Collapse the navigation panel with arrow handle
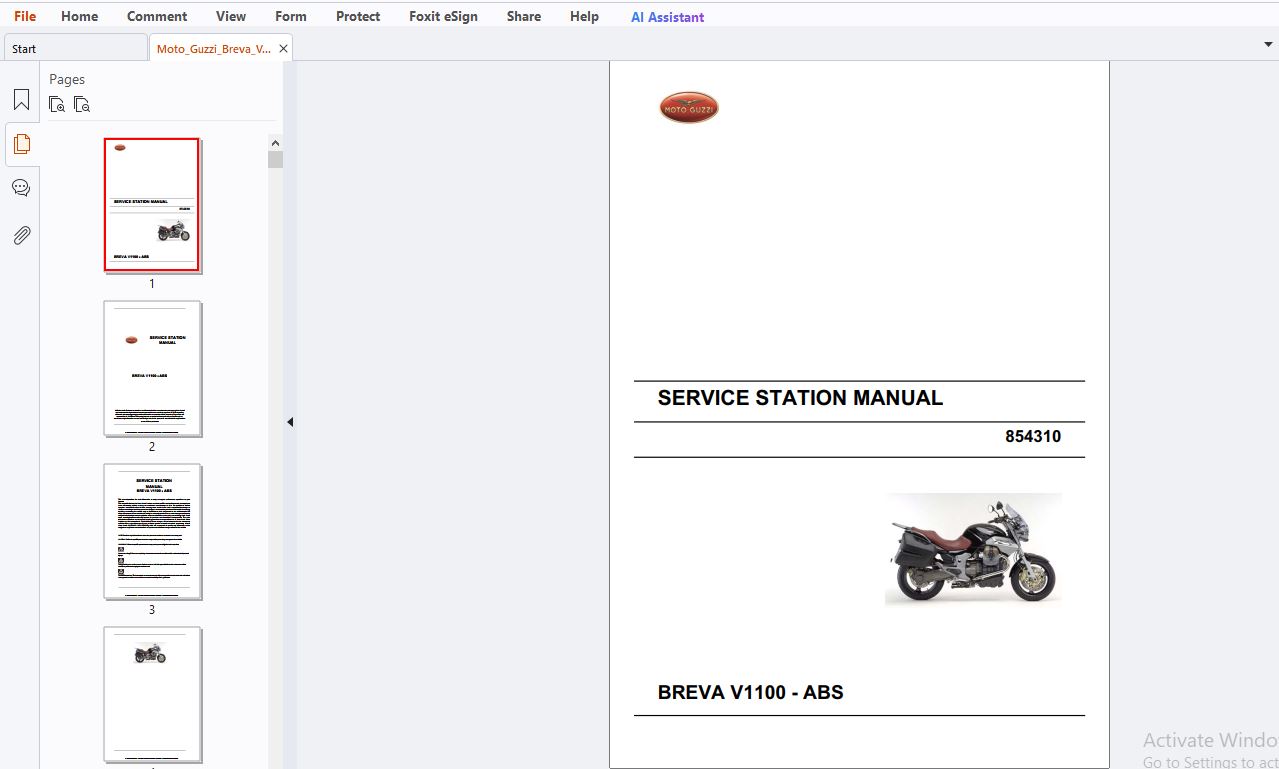The image size is (1279, 769). (x=290, y=422)
